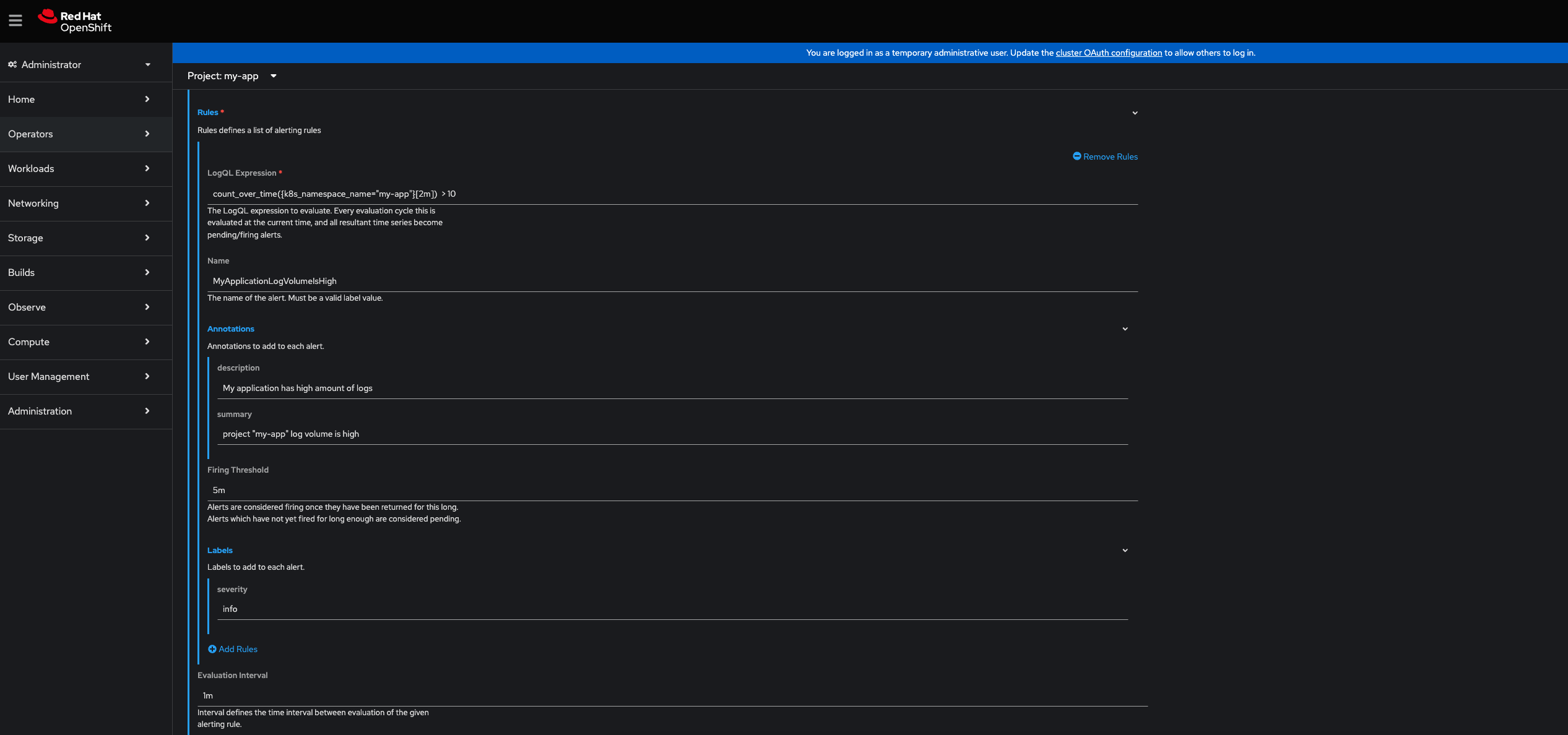Click the Red Hat OpenShift logo
This screenshot has width=1568, height=735.
pos(75,21)
